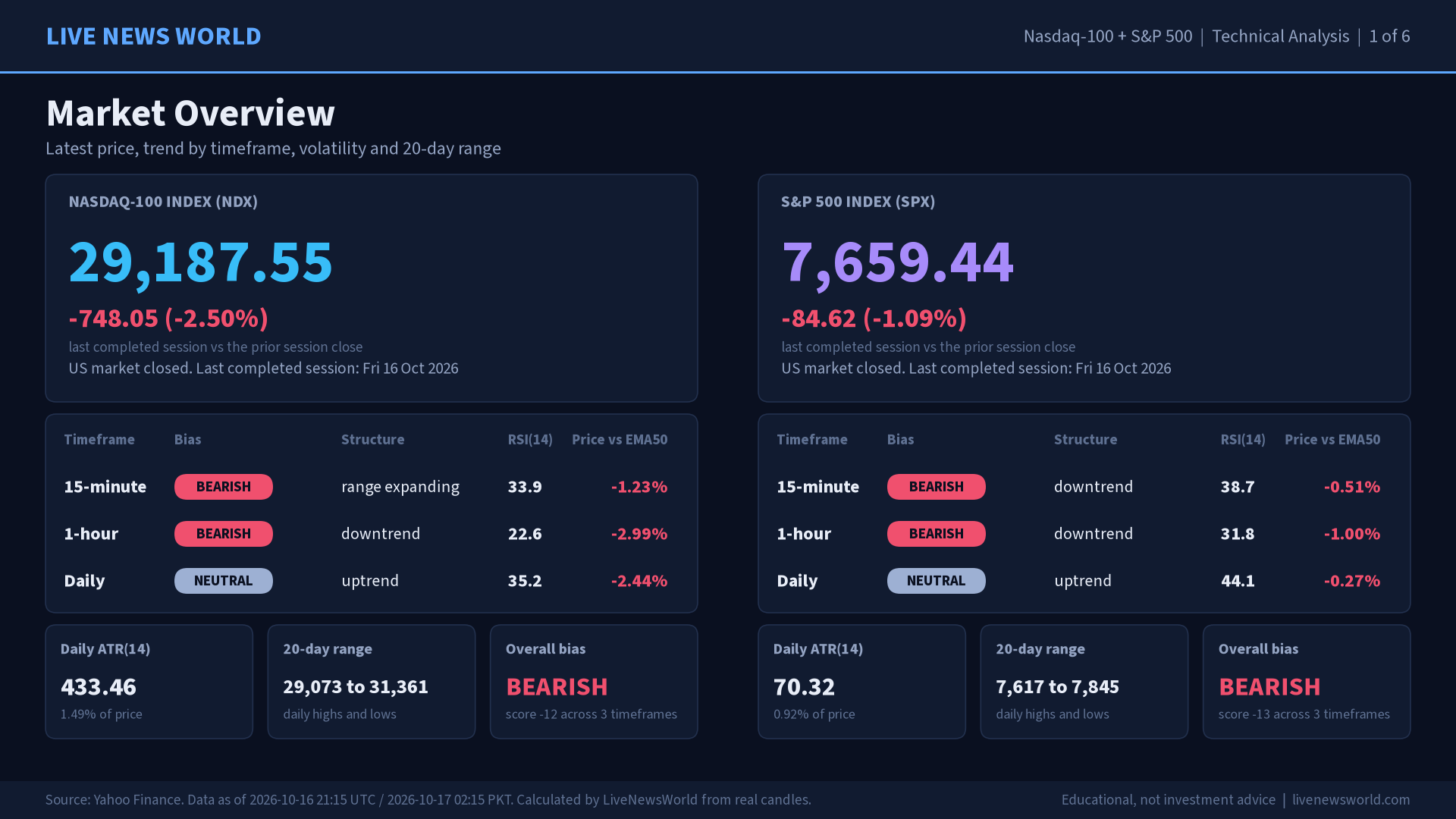This screenshot has height=819, width=1456.
Task: Select RSI value 22.6
Action: click(525, 534)
